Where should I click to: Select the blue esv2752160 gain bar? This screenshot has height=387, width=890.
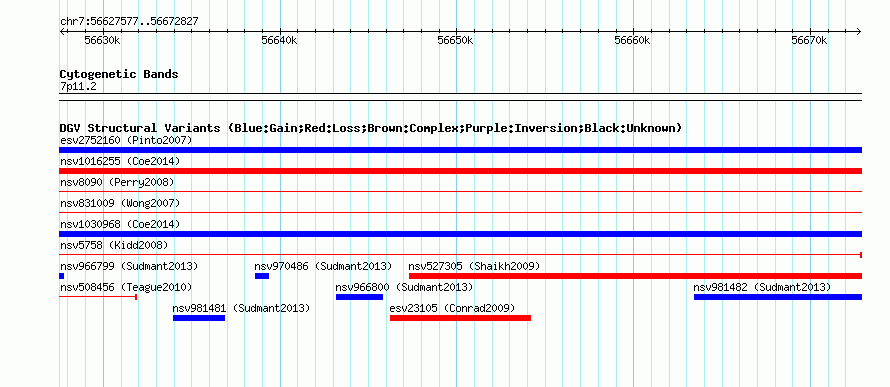(x=460, y=150)
